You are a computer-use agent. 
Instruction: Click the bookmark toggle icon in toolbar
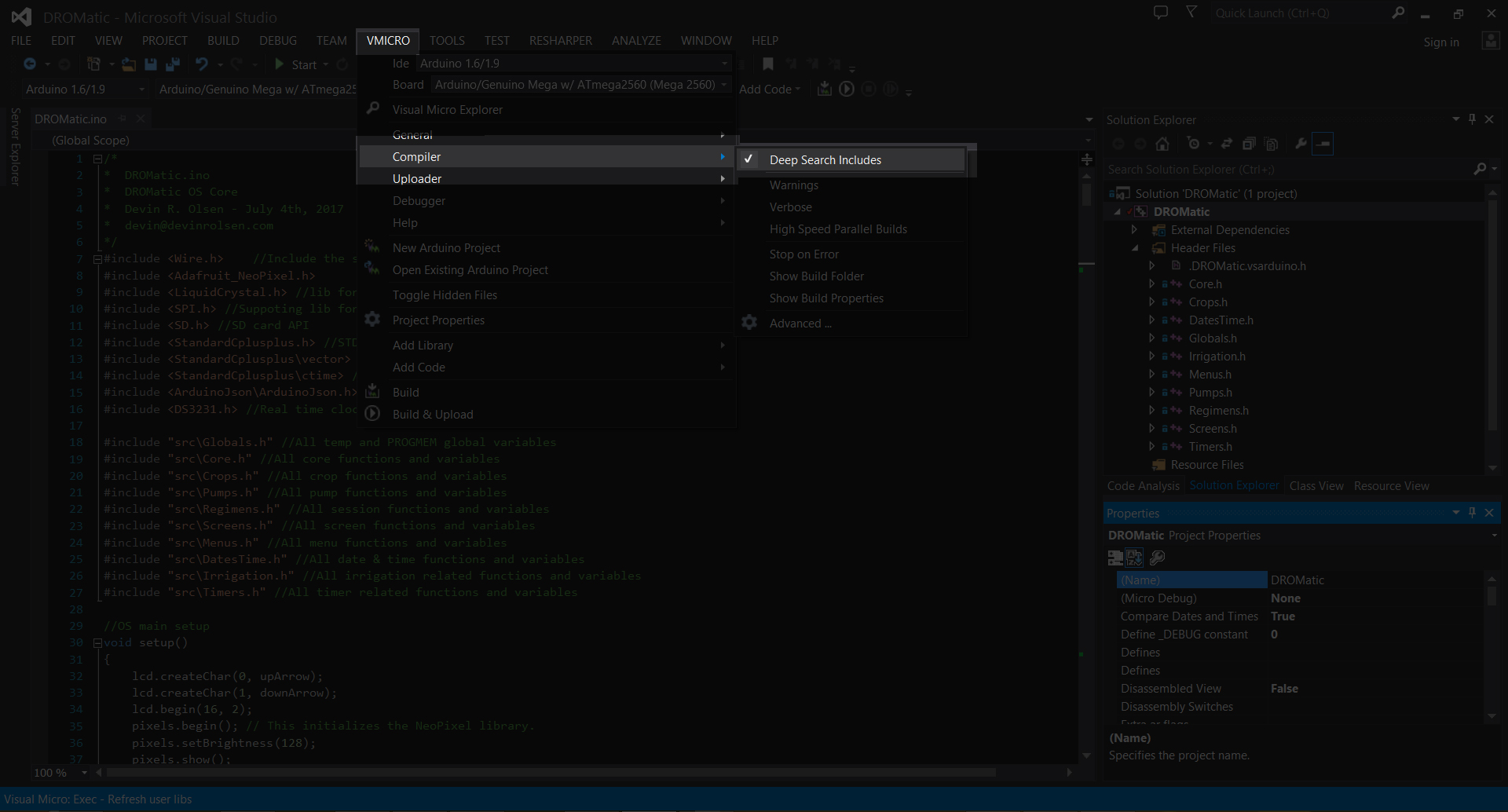tap(768, 64)
